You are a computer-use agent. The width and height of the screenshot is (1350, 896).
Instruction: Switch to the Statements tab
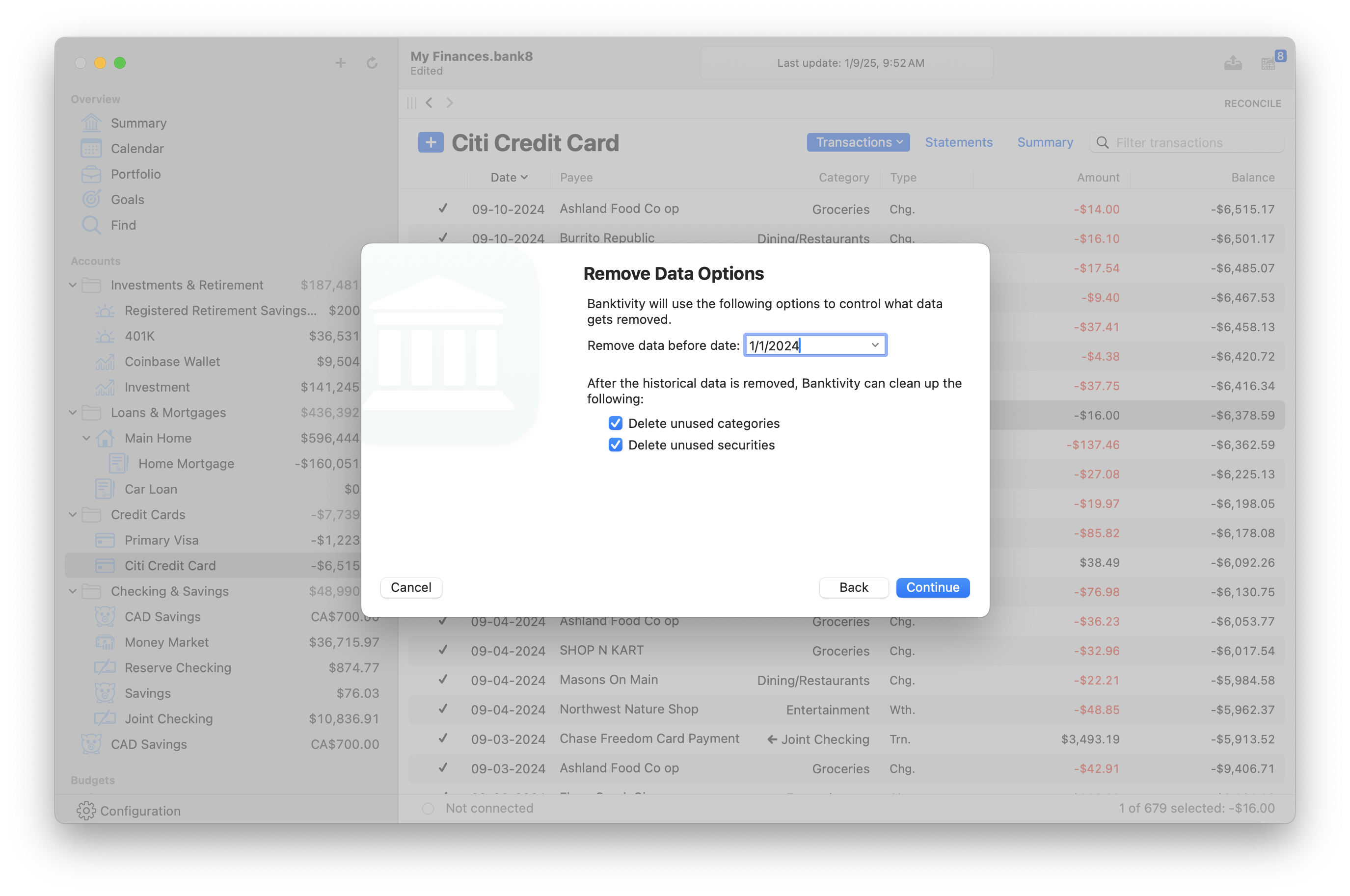click(958, 142)
